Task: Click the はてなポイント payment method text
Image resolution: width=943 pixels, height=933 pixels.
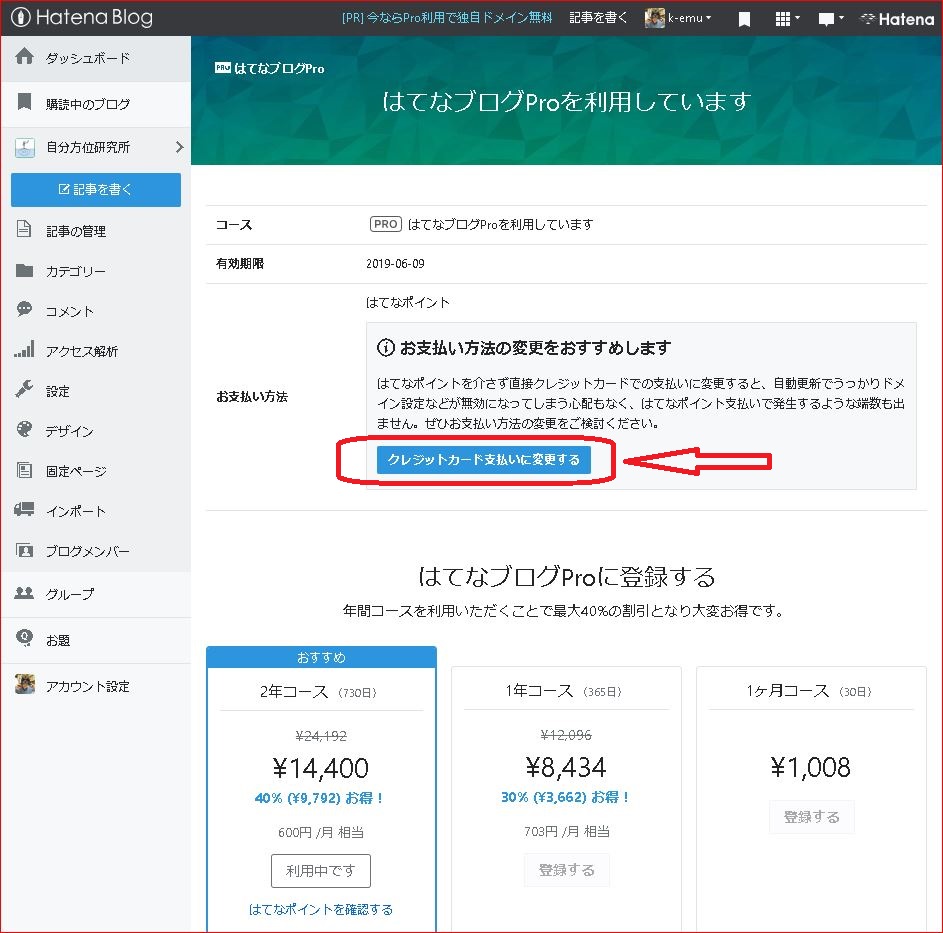Action: tap(407, 303)
